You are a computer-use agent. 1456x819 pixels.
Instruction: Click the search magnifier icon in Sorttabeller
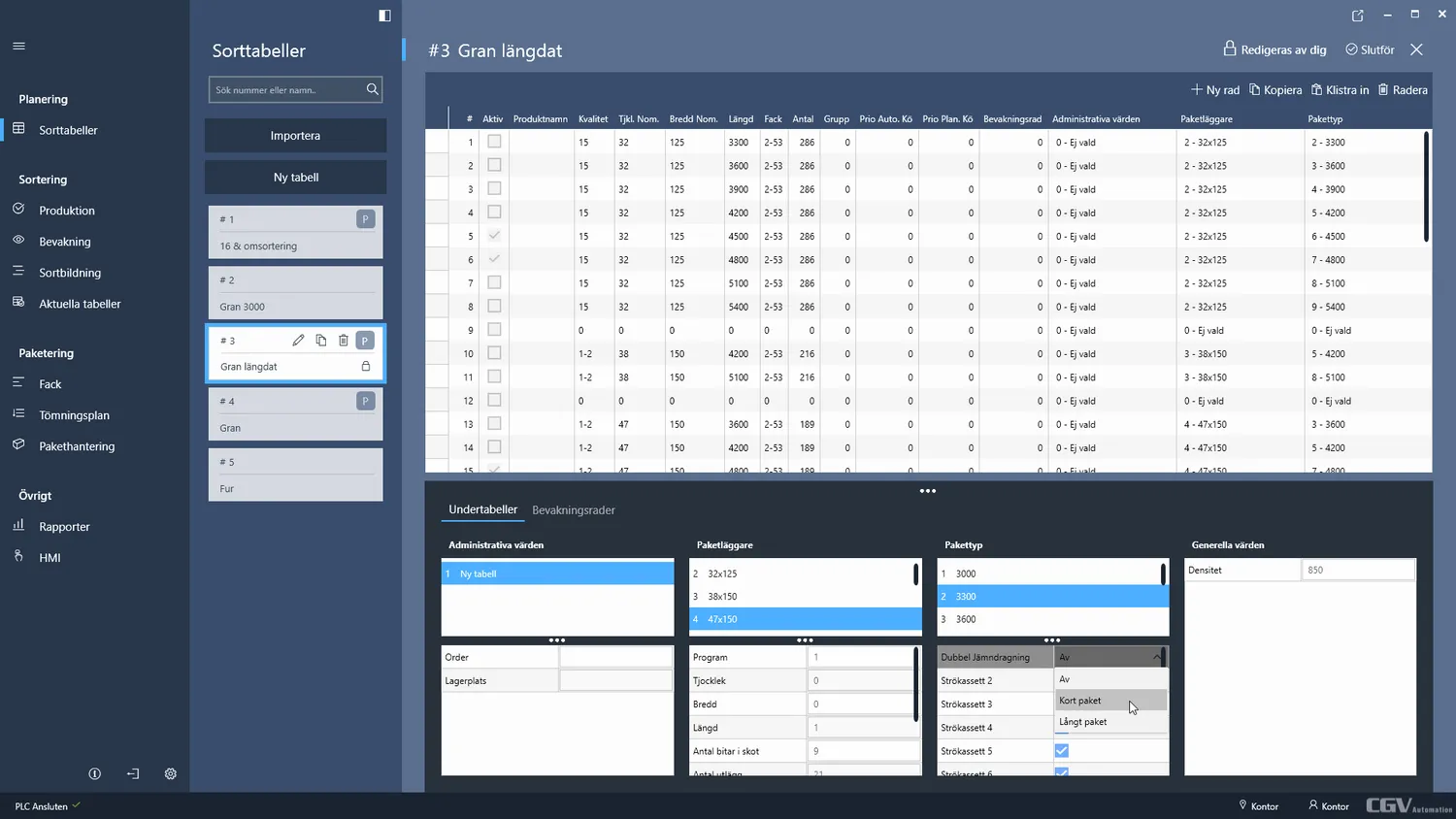pyautogui.click(x=372, y=89)
